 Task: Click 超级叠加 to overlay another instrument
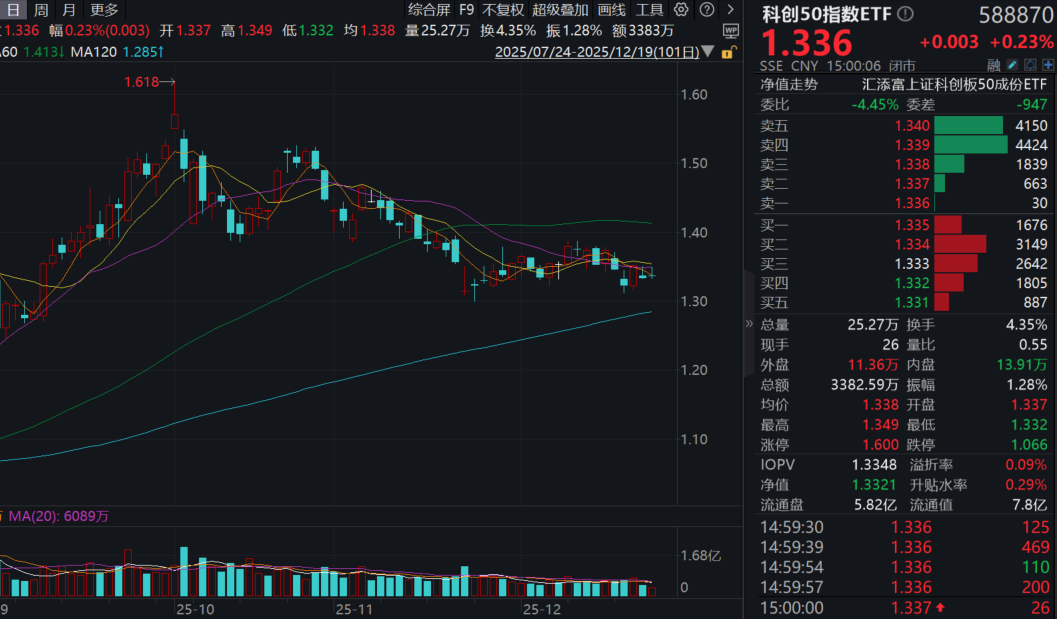point(558,9)
